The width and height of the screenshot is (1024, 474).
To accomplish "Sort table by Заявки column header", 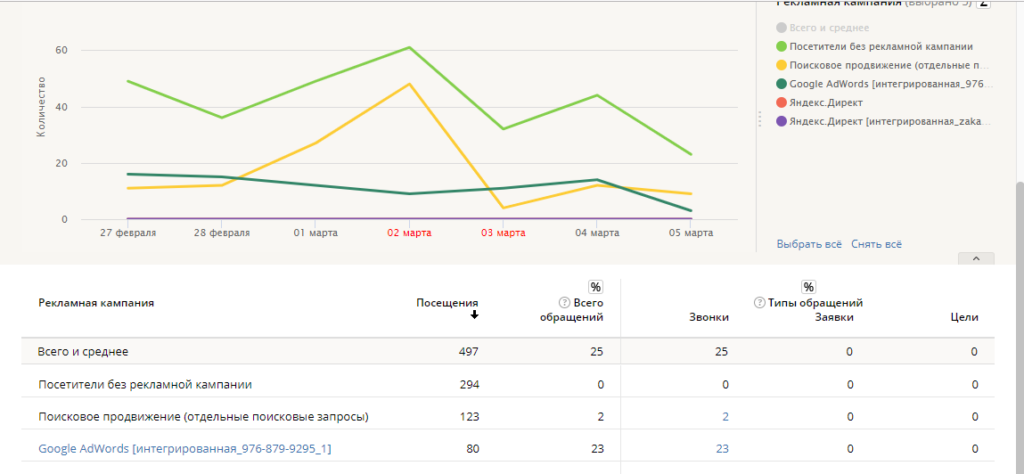I will [x=834, y=318].
